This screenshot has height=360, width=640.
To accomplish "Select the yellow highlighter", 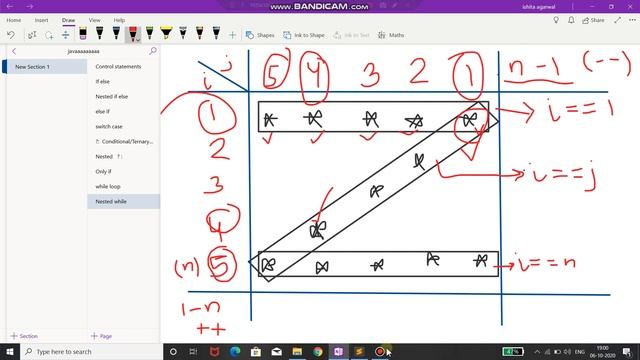I will (x=166, y=33).
